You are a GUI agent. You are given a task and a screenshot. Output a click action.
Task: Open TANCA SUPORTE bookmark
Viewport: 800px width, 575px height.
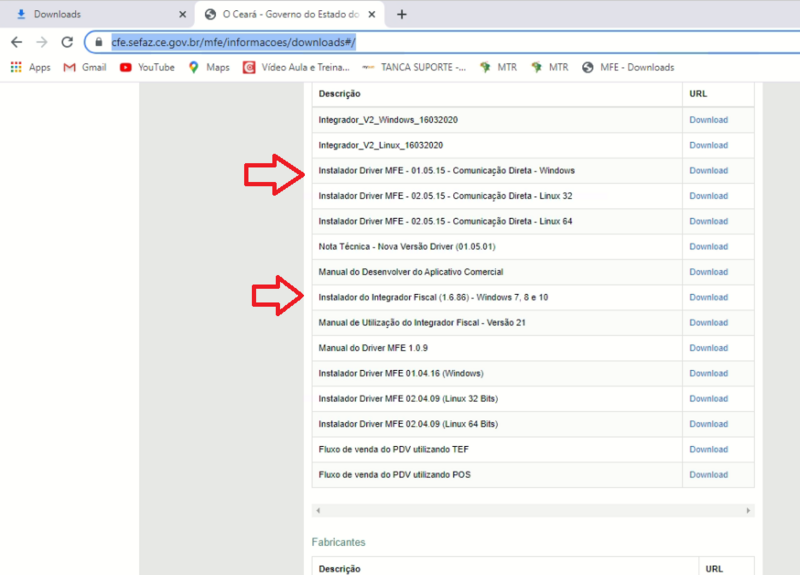pyautogui.click(x=414, y=67)
